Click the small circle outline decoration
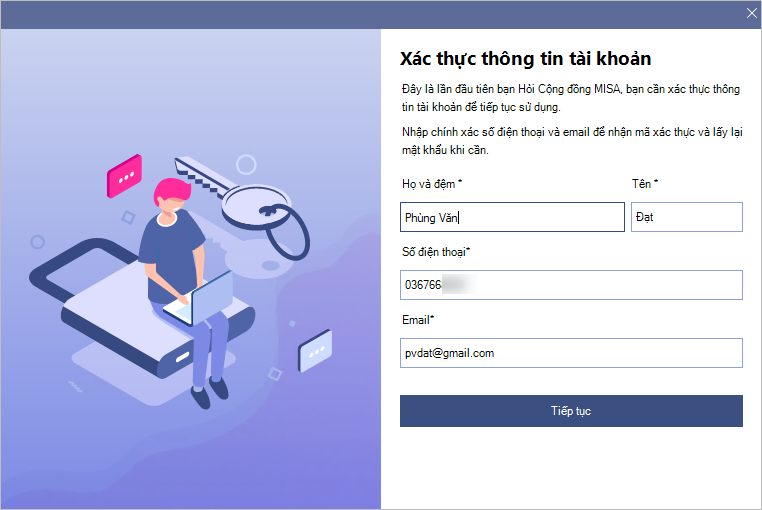 [38, 241]
